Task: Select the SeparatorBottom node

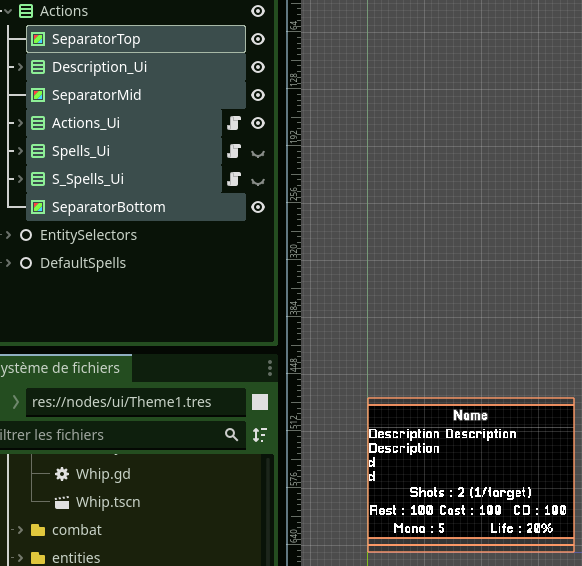Action: pos(136,207)
